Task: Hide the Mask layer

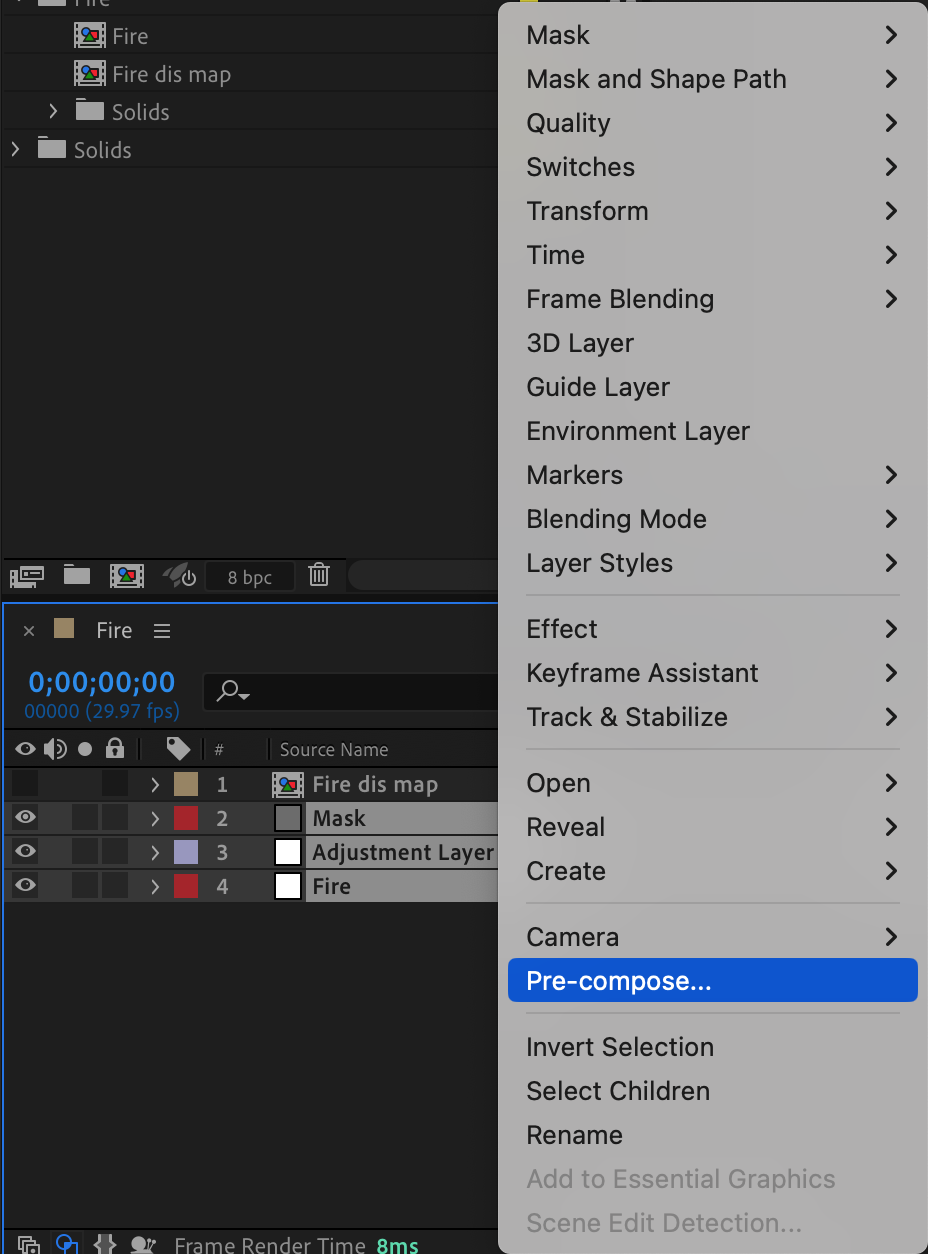Action: coord(26,818)
